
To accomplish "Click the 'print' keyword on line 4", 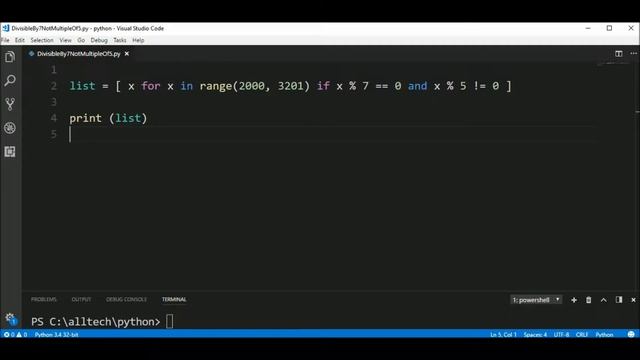I will pos(85,118).
